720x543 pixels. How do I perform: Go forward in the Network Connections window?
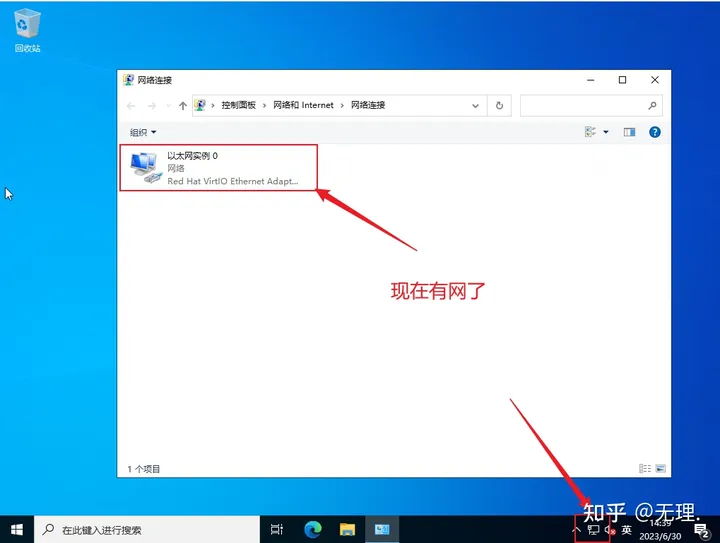point(152,106)
